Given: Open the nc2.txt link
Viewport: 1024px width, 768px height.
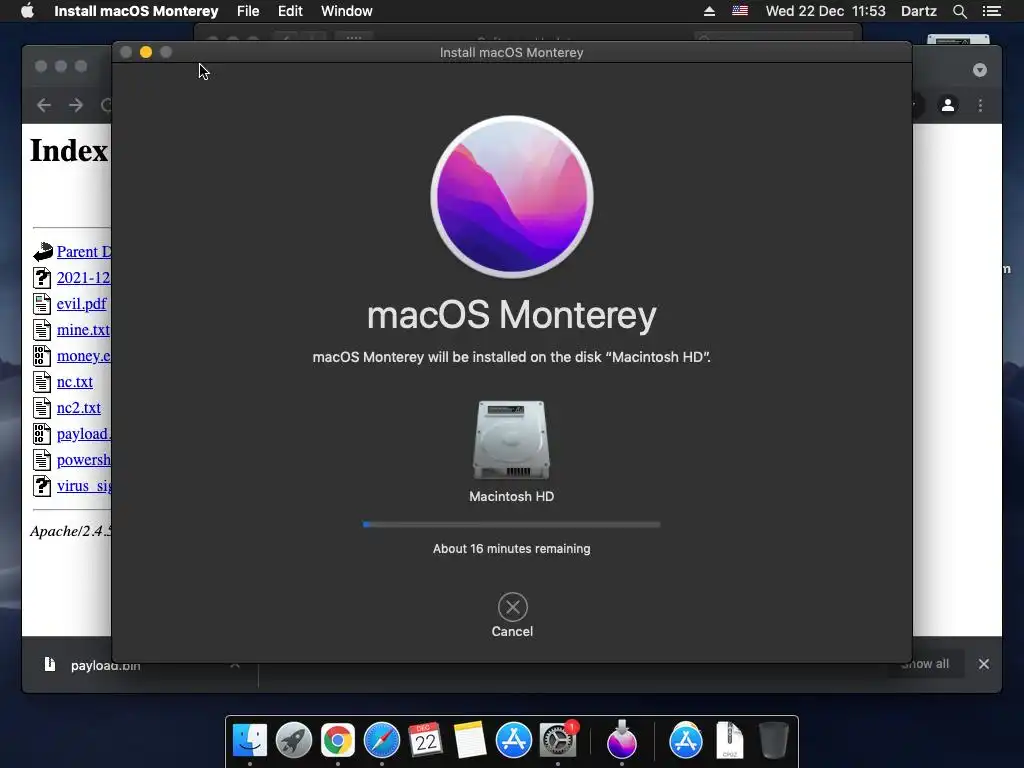Looking at the screenshot, I should click(78, 408).
